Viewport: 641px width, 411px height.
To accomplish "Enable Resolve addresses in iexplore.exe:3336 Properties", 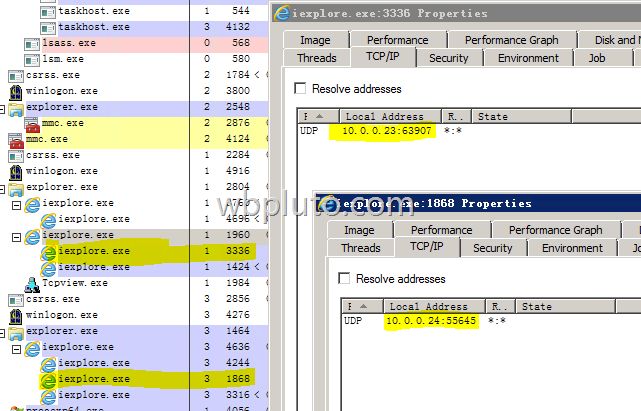I will pyautogui.click(x=300, y=88).
